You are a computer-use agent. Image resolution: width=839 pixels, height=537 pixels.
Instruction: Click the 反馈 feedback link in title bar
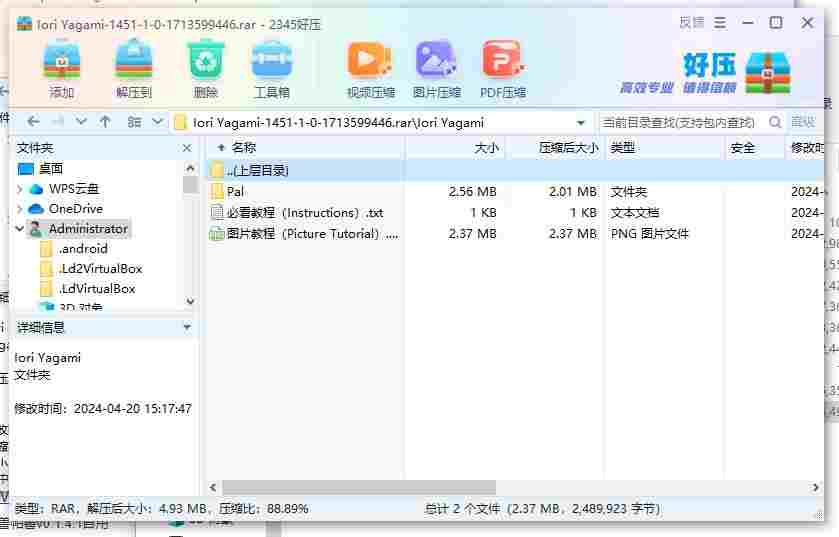click(692, 22)
